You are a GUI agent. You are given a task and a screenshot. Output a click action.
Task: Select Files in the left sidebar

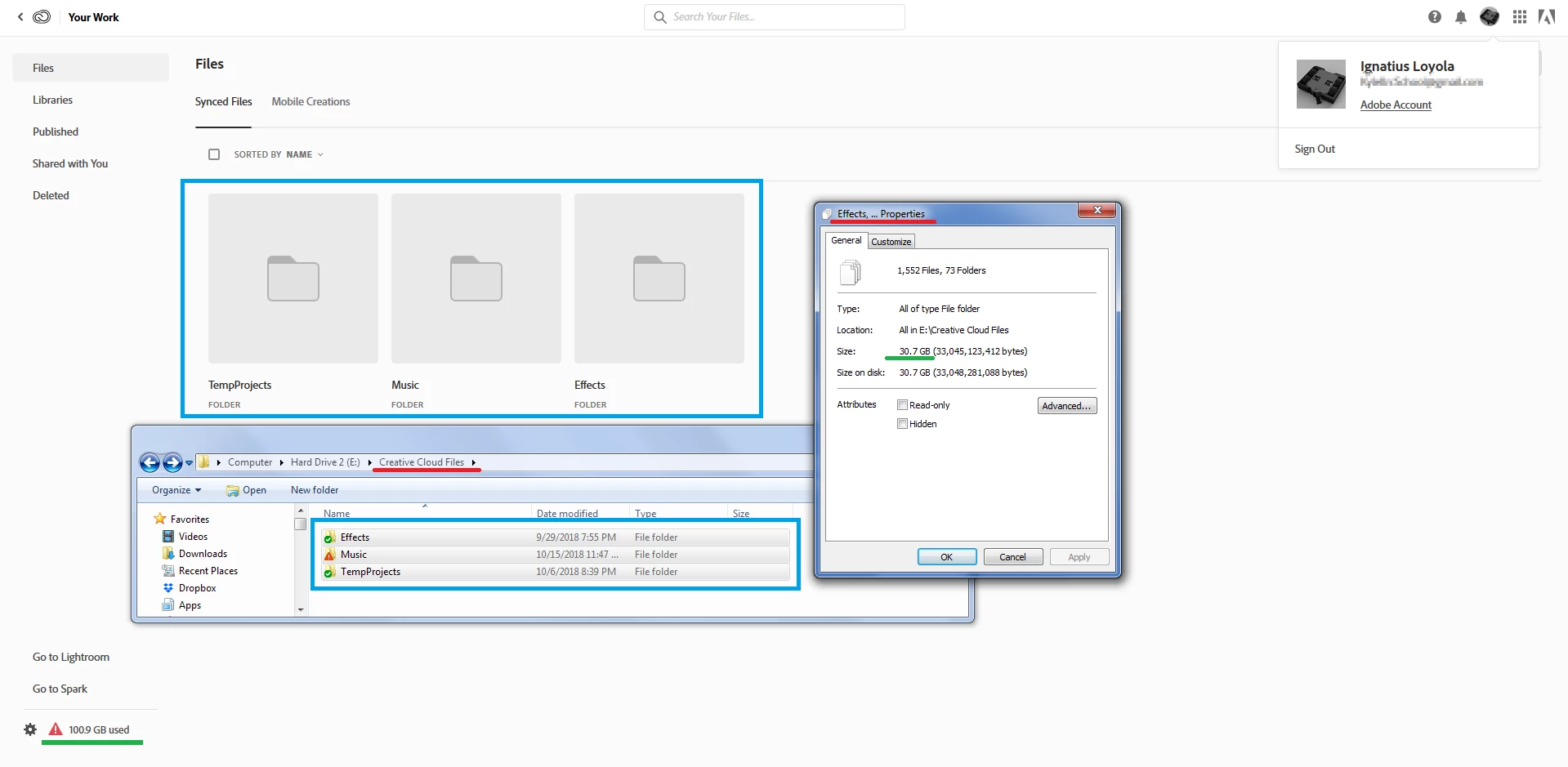point(91,68)
